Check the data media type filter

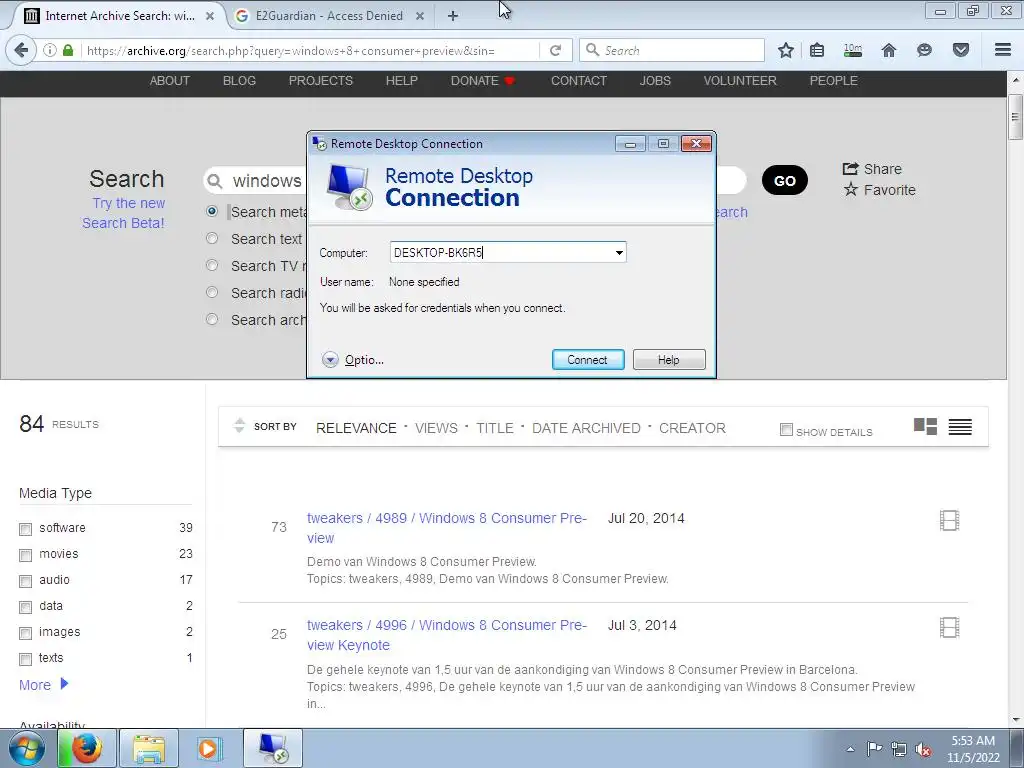pyautogui.click(x=25, y=607)
